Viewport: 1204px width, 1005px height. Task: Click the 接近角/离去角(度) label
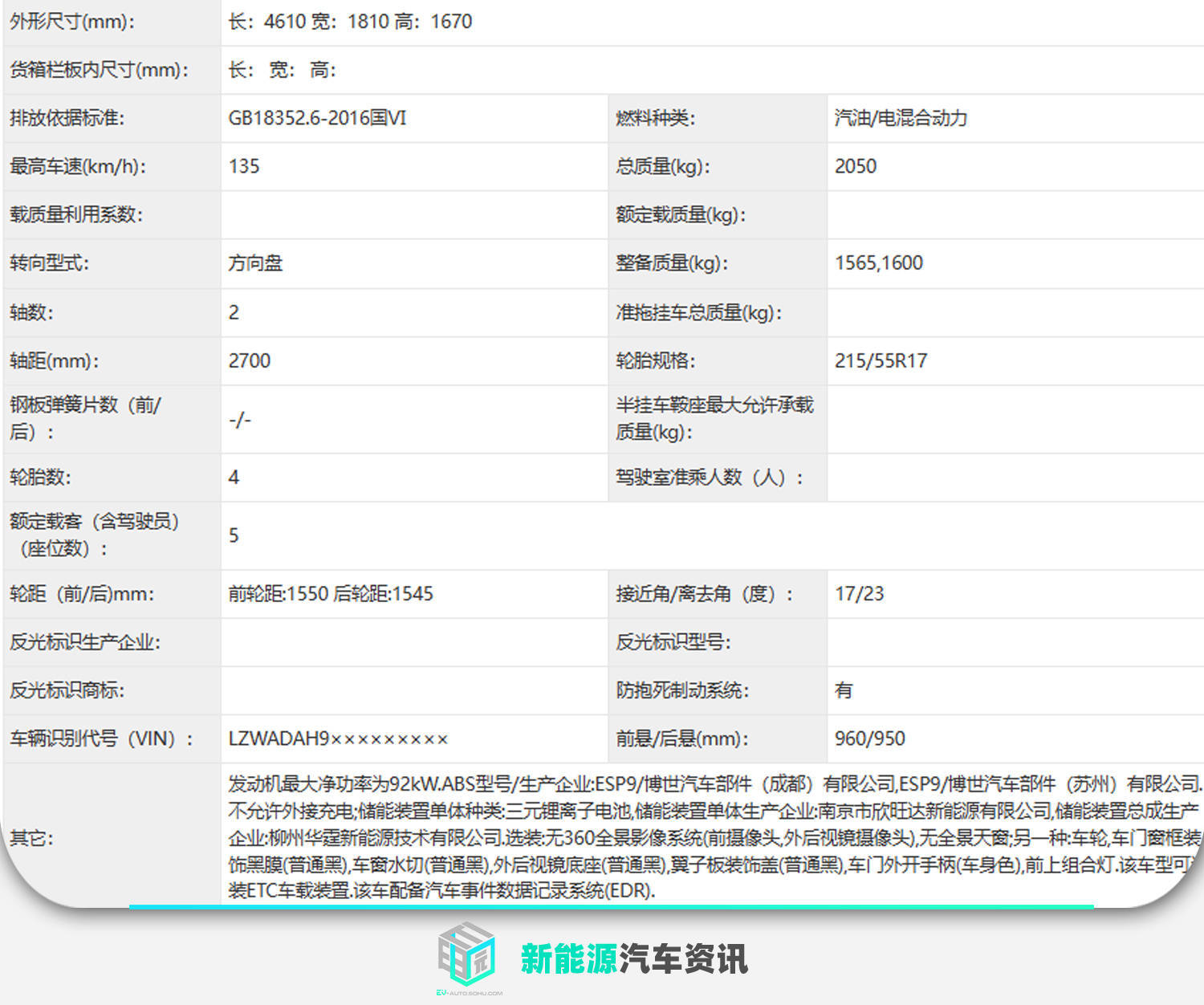705,593
